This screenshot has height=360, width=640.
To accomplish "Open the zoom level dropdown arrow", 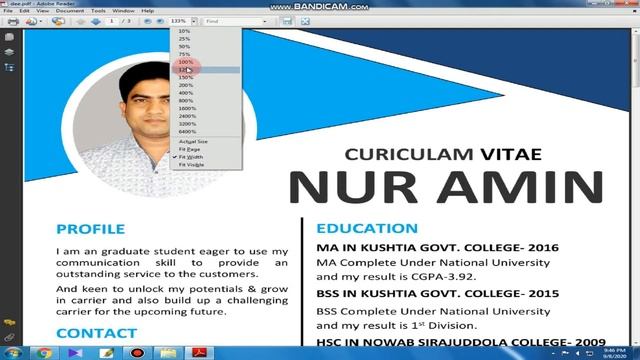I will pyautogui.click(x=194, y=21).
